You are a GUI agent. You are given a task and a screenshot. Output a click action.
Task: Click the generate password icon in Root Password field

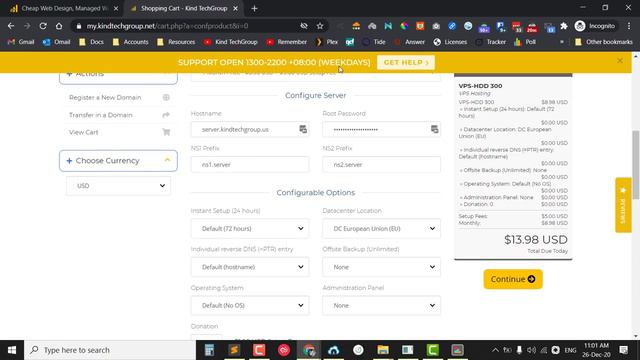click(x=435, y=129)
